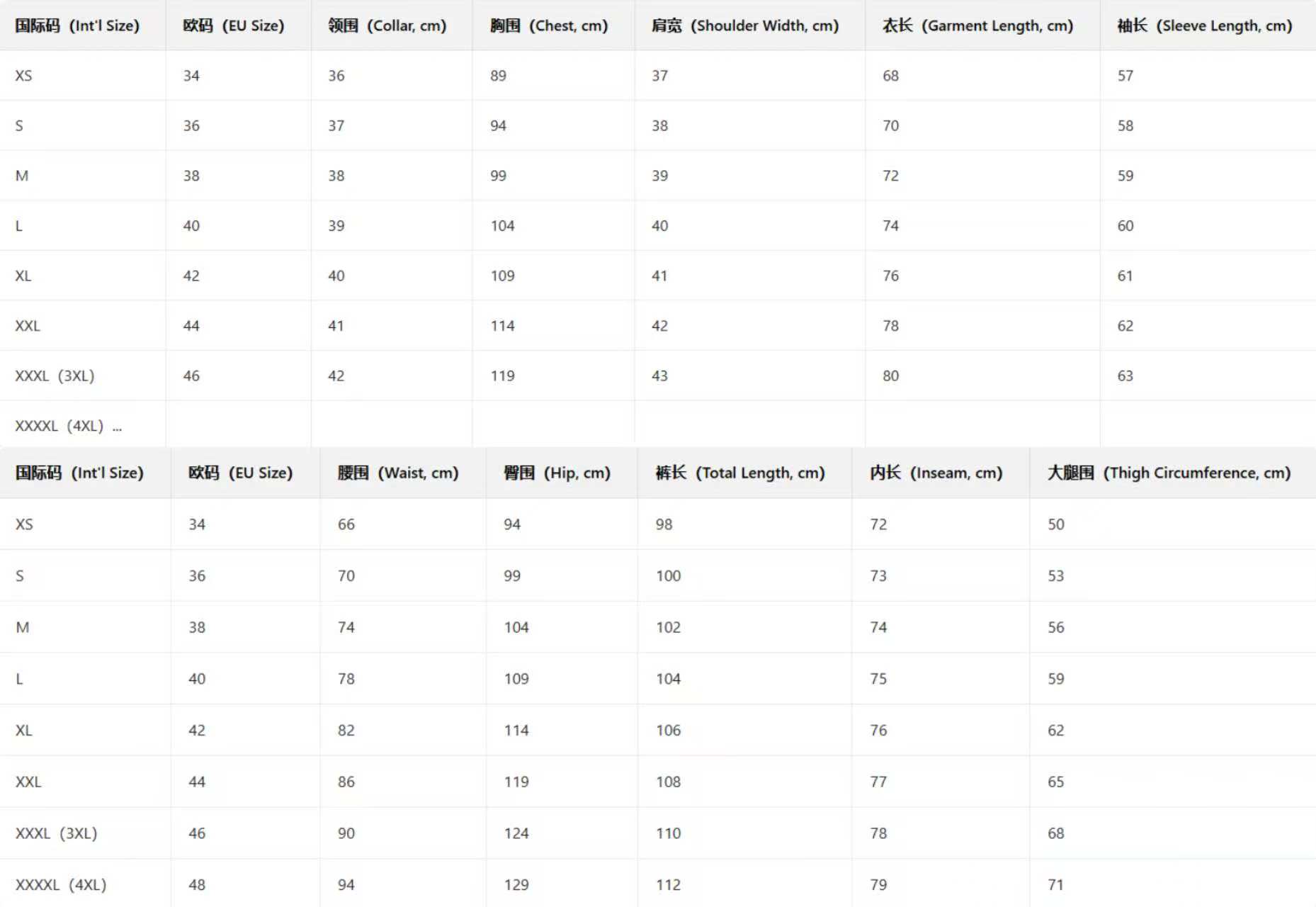Click the Collar (领围) column header
This screenshot has height=907, width=1316.
click(x=387, y=26)
